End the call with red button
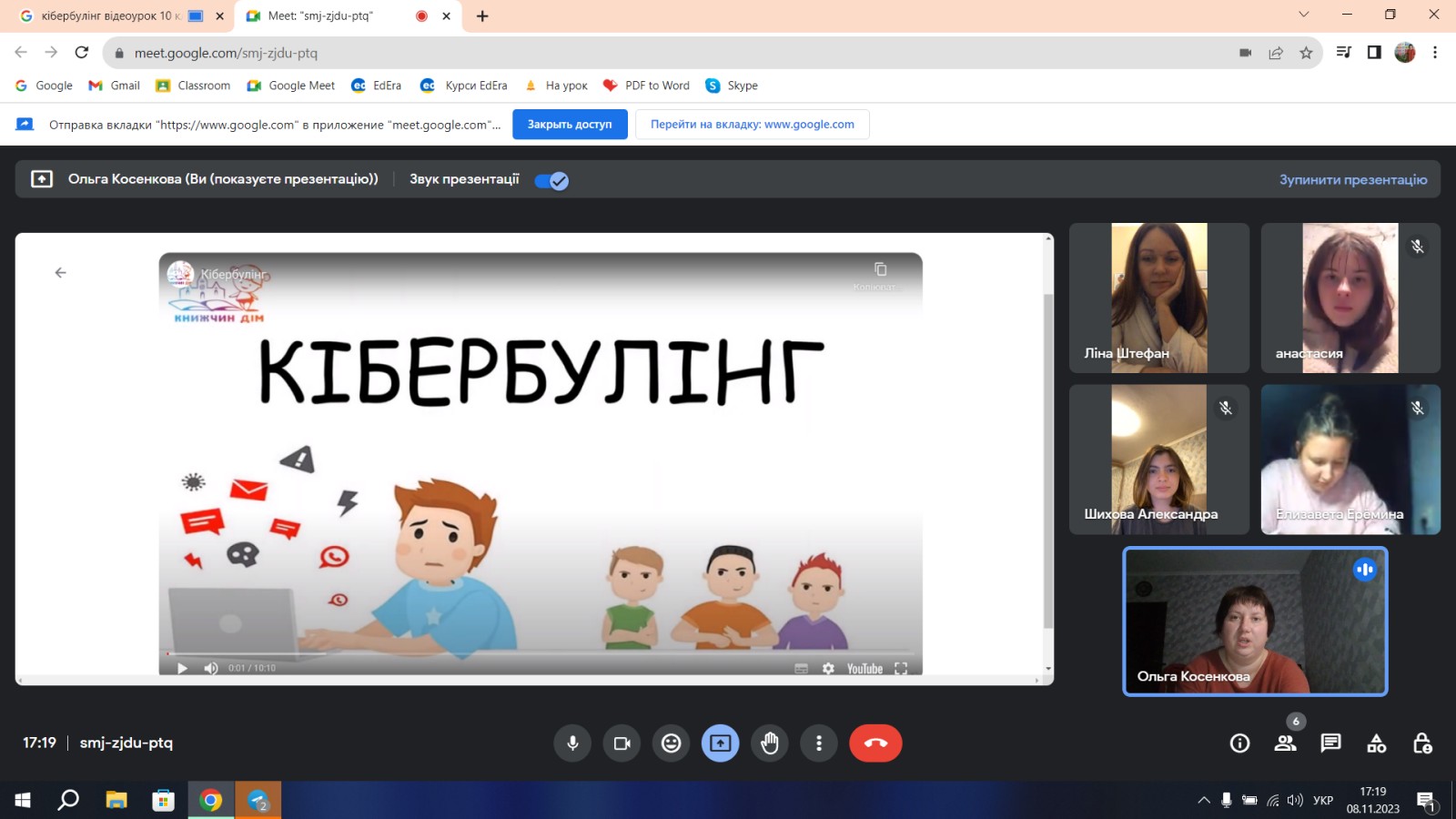This screenshot has height=819, width=1456. 875,743
